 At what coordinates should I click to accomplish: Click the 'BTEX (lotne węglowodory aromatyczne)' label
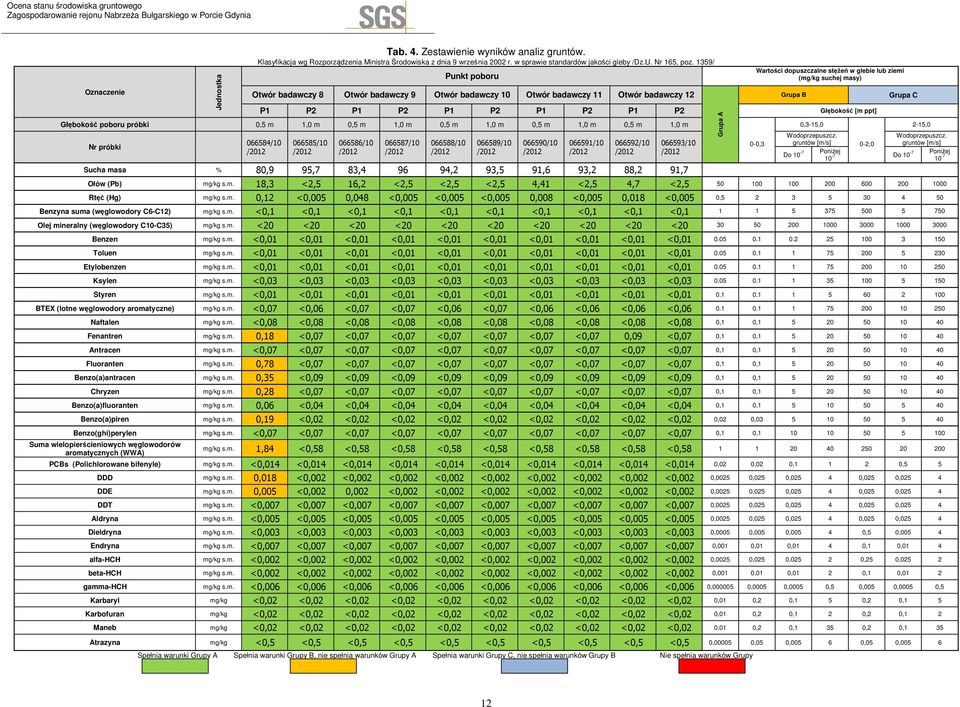coord(105,309)
